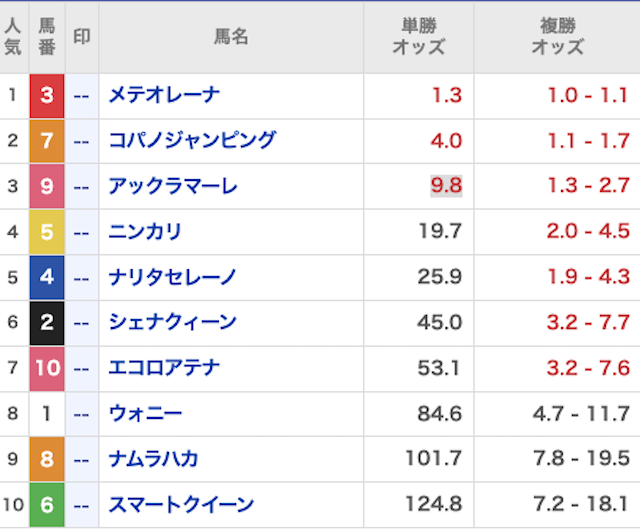Image resolution: width=640 pixels, height=531 pixels.
Task: Open the ナリタセレーノ horse link
Action: tap(173, 277)
